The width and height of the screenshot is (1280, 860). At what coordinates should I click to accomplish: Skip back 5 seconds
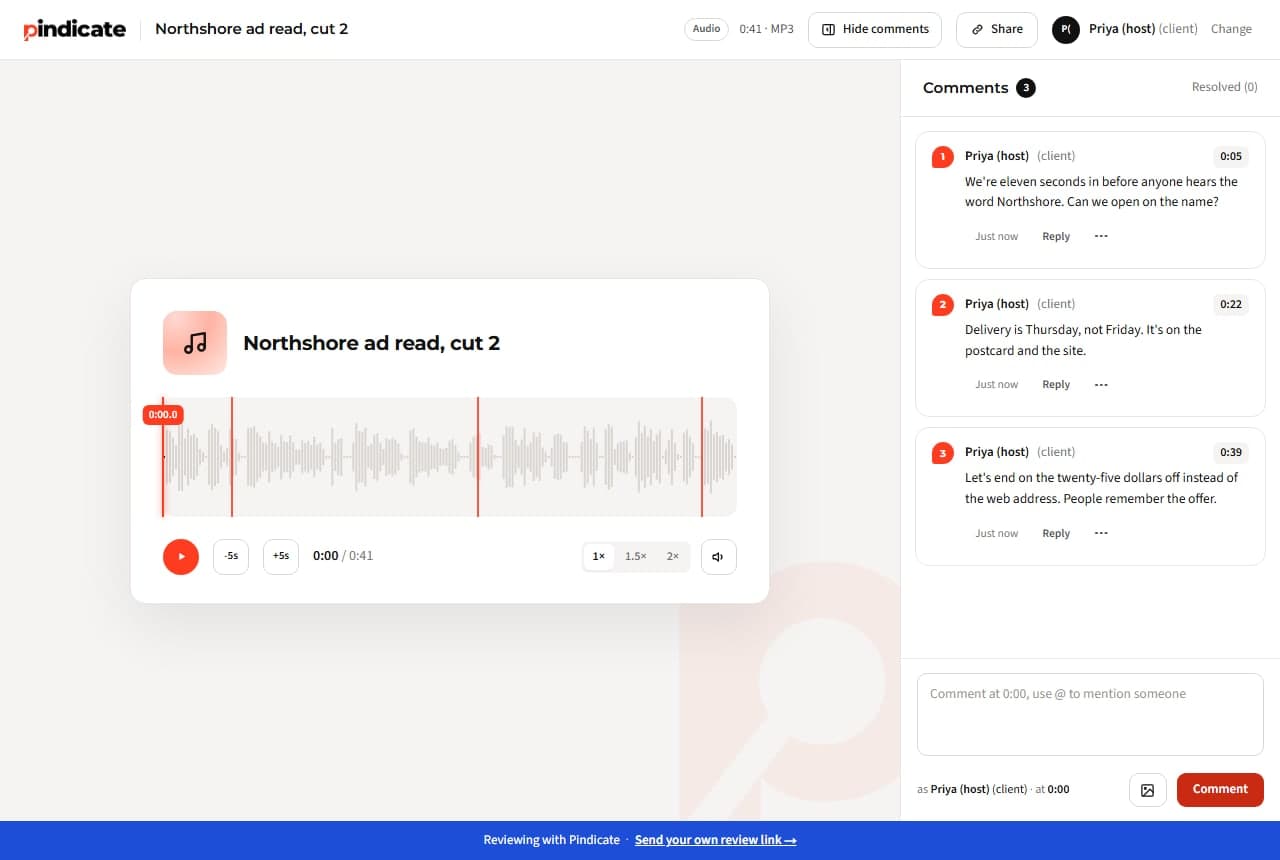pos(231,556)
